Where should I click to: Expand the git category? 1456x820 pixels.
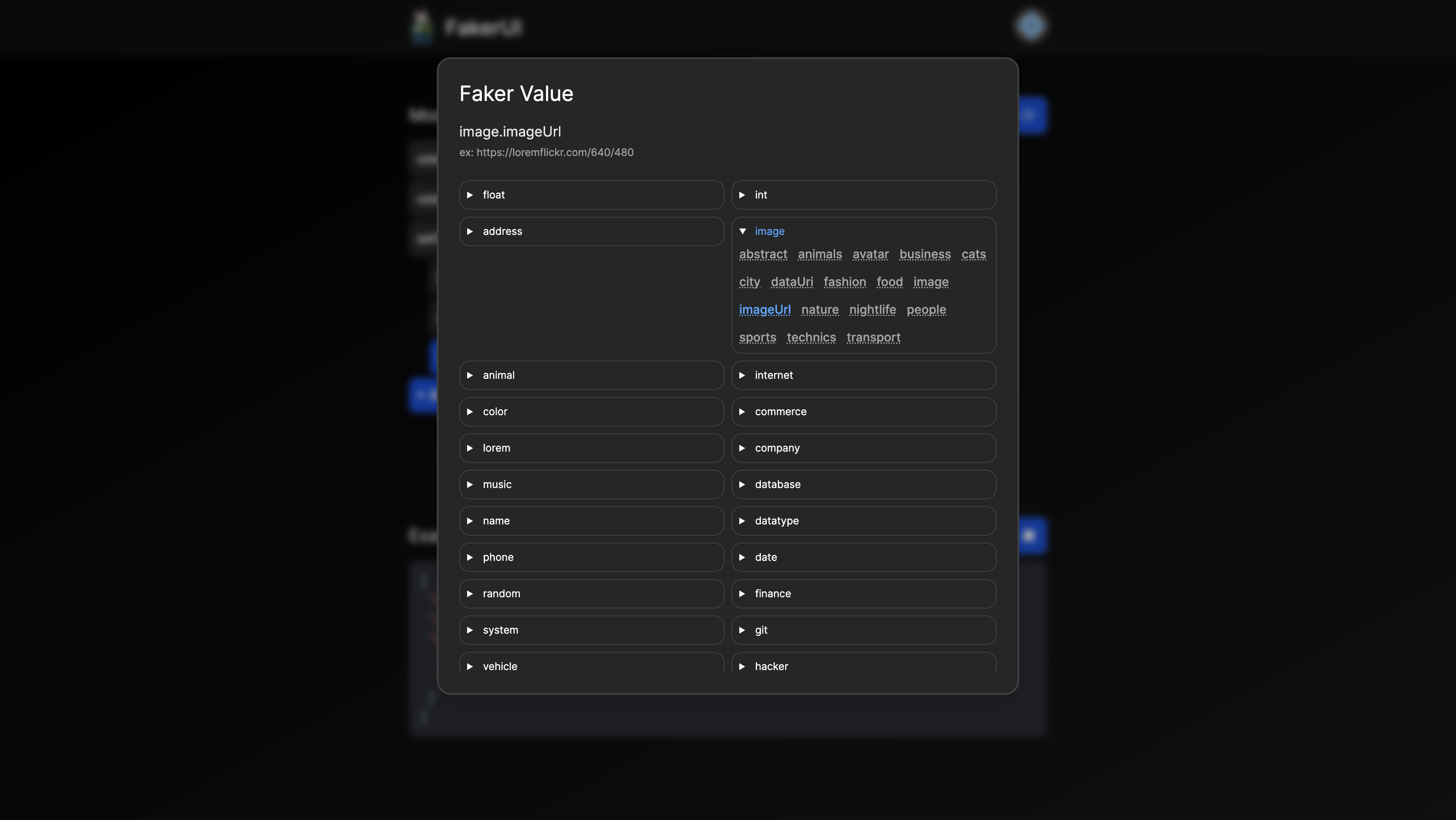point(864,630)
